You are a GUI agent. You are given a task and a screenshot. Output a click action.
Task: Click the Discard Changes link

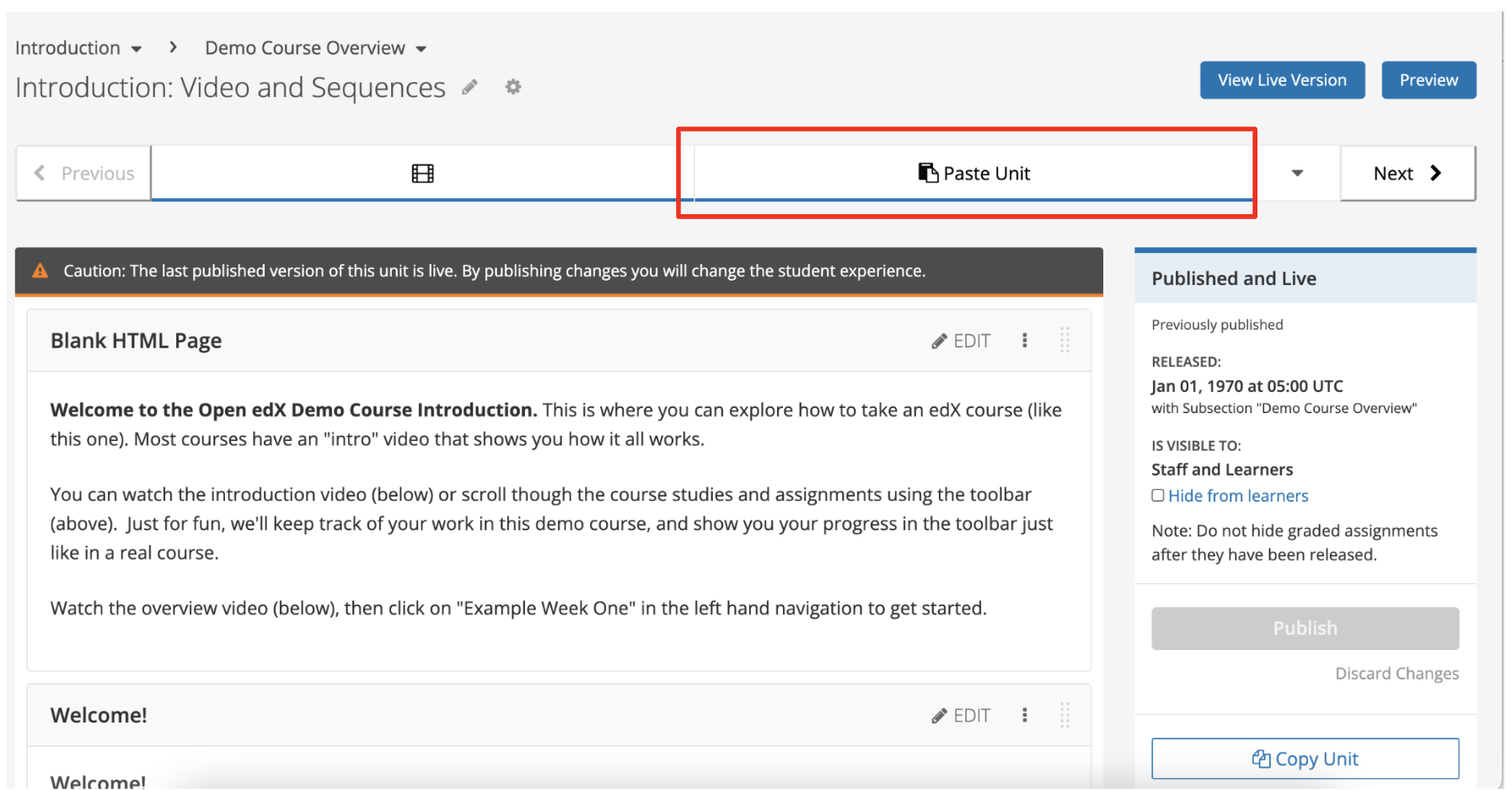pyautogui.click(x=1397, y=673)
